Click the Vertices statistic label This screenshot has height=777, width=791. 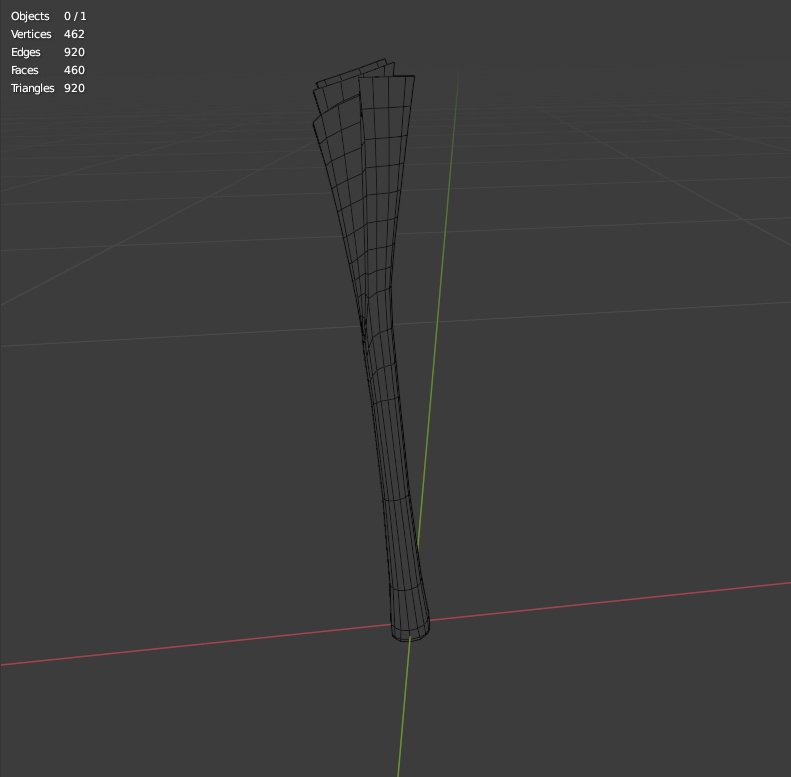pos(31,34)
